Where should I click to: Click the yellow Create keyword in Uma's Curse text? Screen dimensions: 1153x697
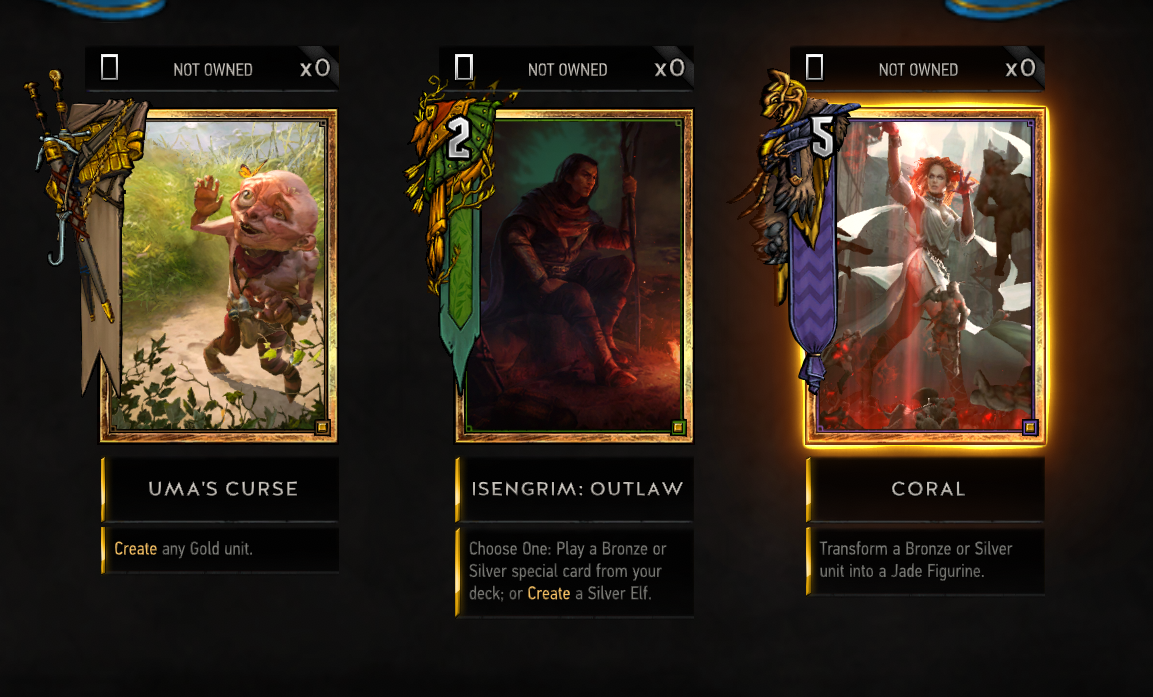(x=135, y=548)
